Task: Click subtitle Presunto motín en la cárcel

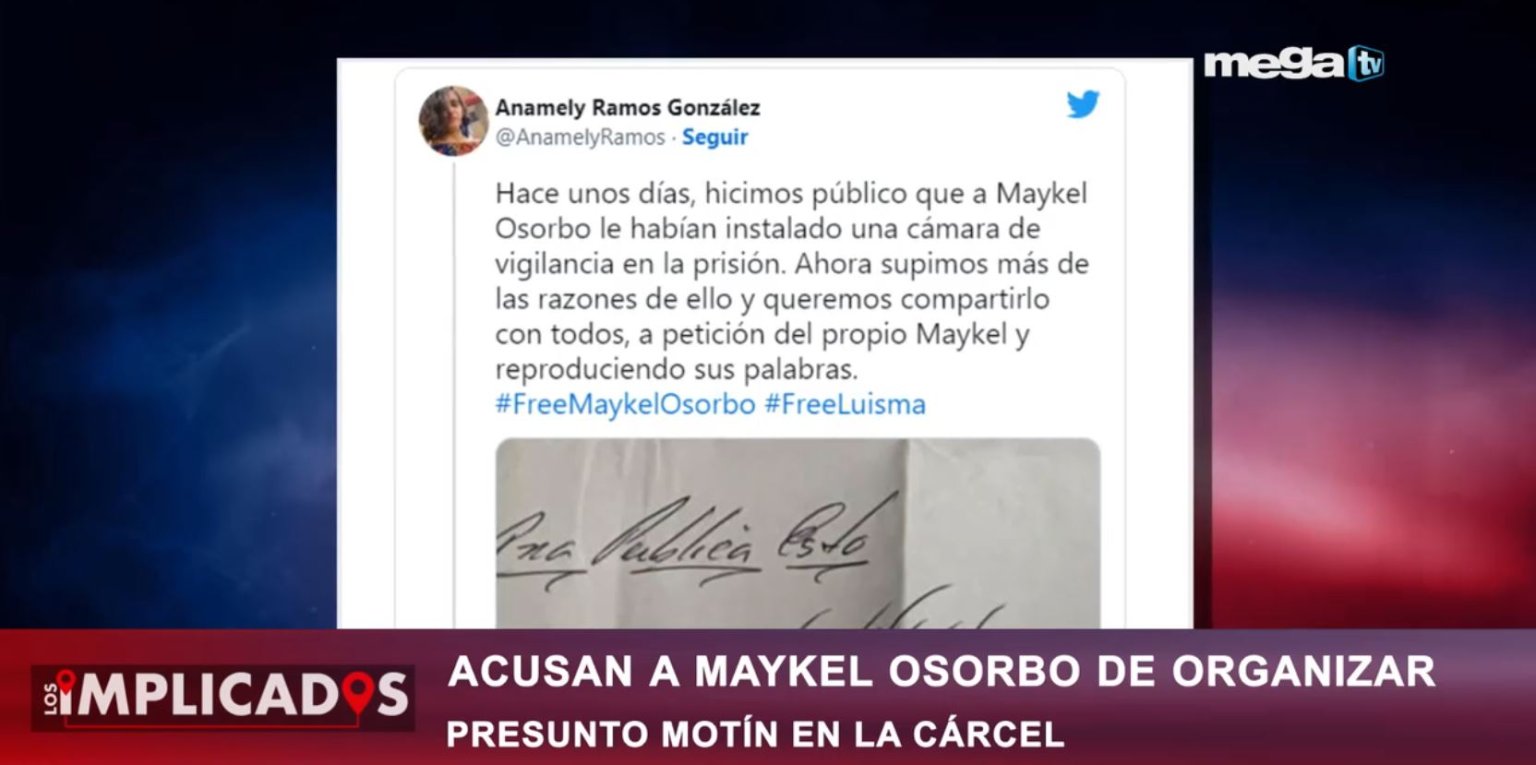Action: [x=755, y=735]
